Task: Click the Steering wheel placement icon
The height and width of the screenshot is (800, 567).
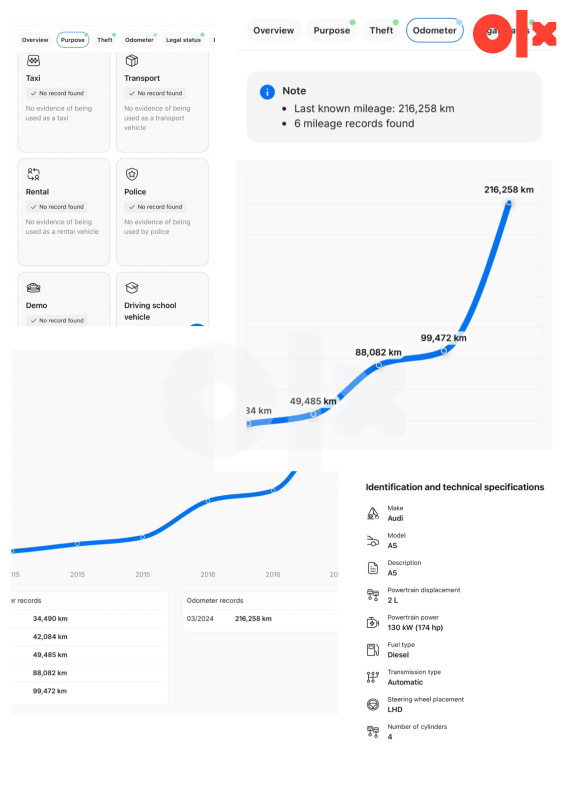Action: point(373,704)
